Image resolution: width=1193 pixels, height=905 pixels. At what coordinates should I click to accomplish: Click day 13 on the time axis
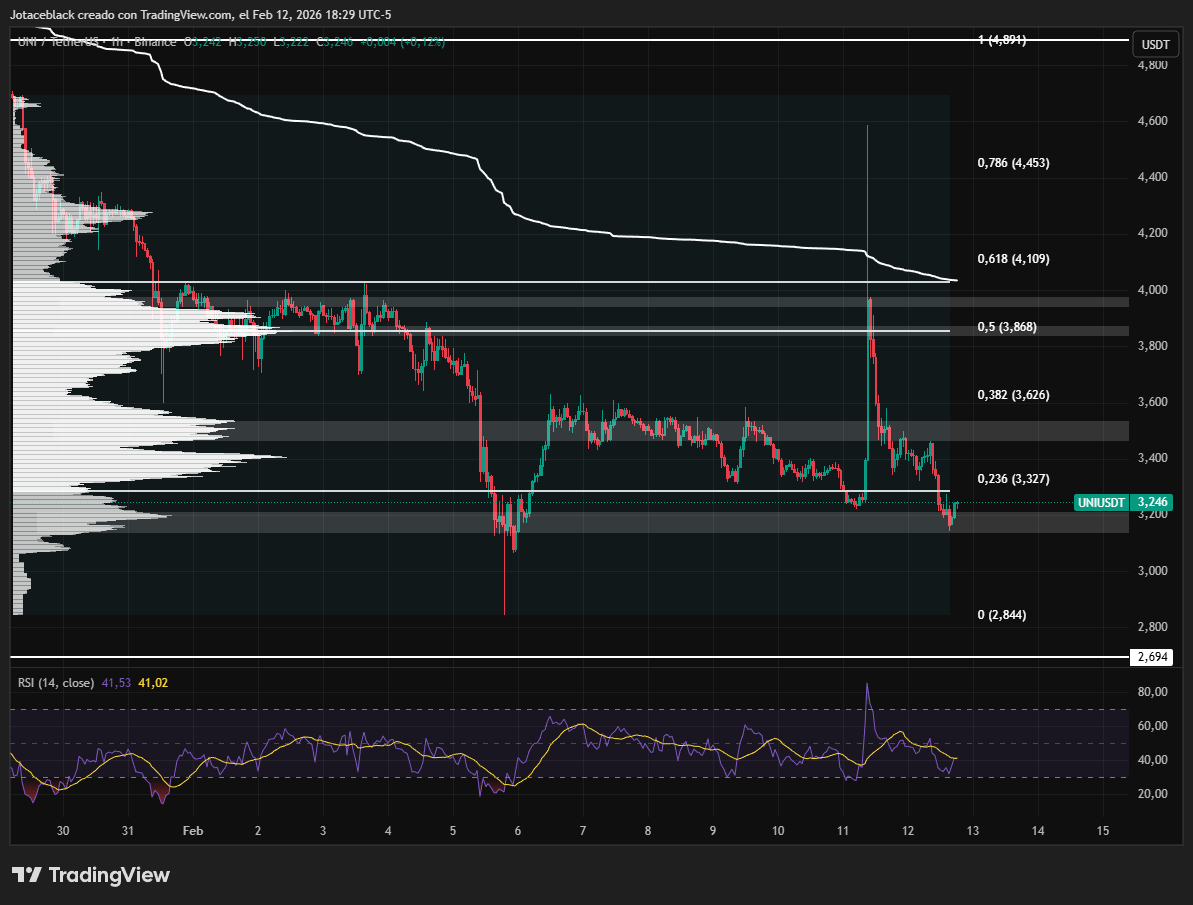pyautogui.click(x=972, y=831)
